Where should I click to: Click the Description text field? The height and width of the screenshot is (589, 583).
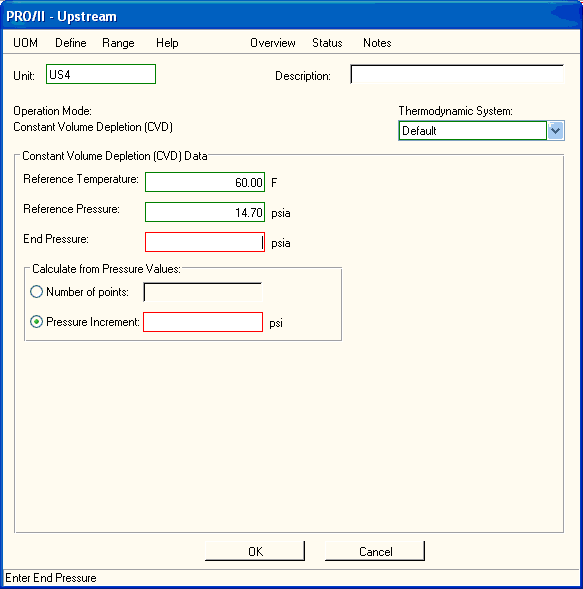coord(457,74)
